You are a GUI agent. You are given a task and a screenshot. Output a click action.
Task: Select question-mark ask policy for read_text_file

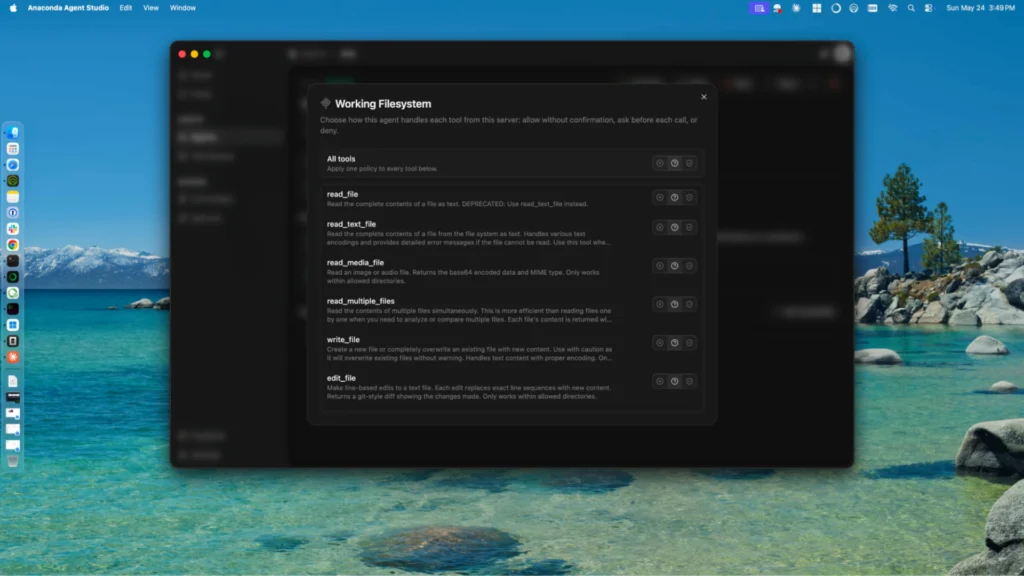point(675,227)
